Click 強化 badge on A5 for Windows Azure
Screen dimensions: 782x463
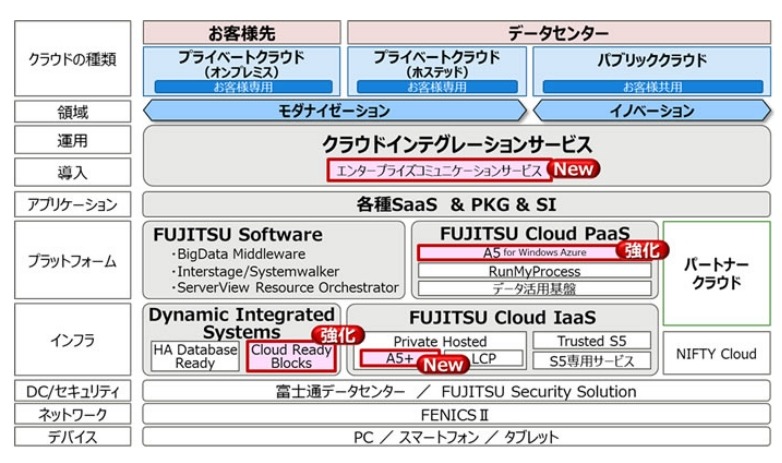point(642,250)
